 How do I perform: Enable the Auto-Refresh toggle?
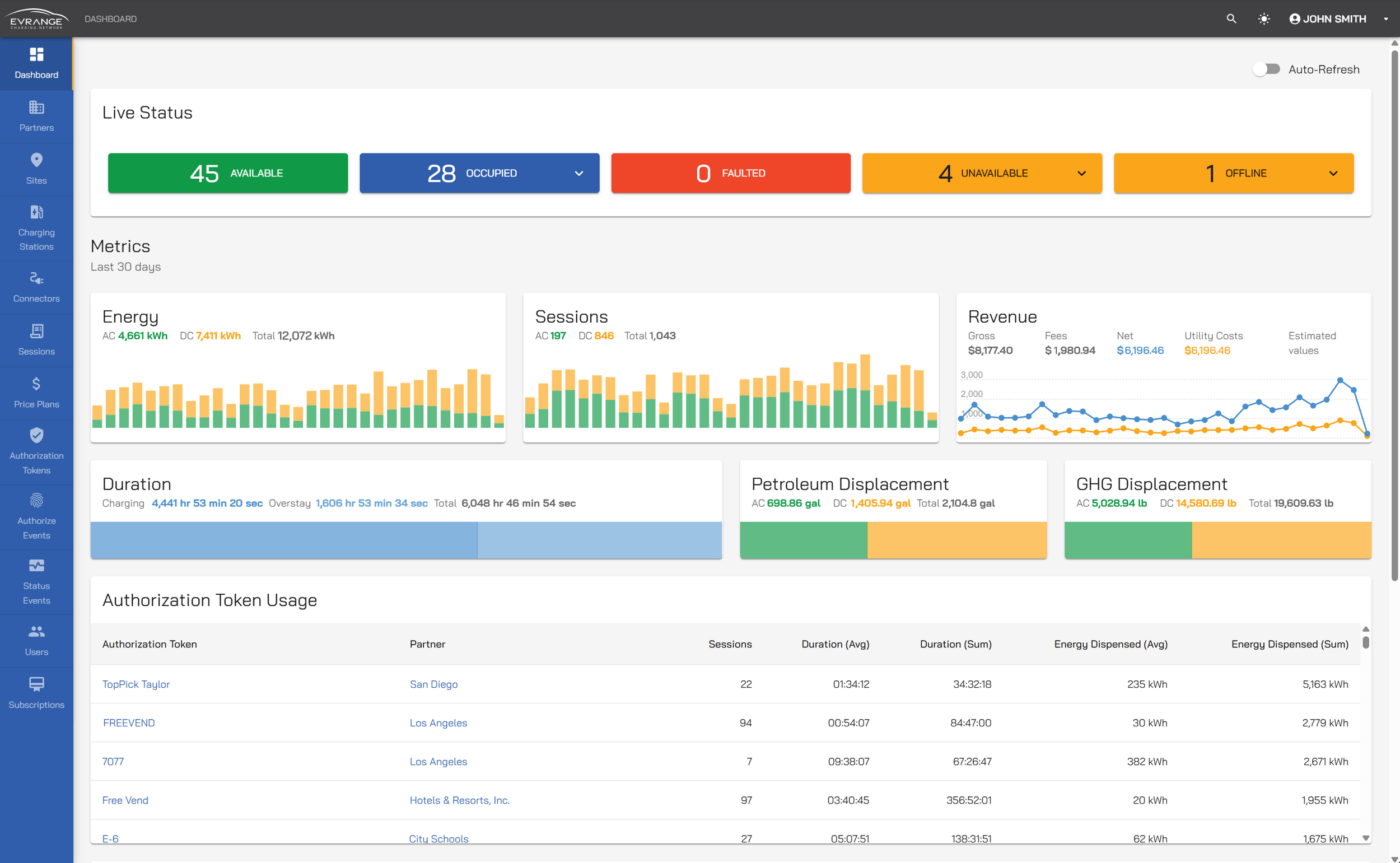point(1267,68)
